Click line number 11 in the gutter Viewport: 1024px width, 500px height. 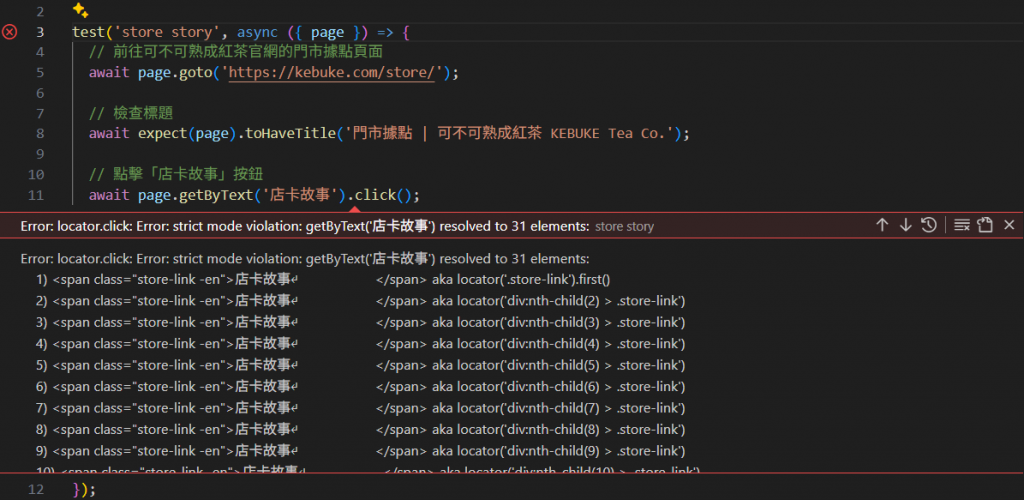(37, 195)
